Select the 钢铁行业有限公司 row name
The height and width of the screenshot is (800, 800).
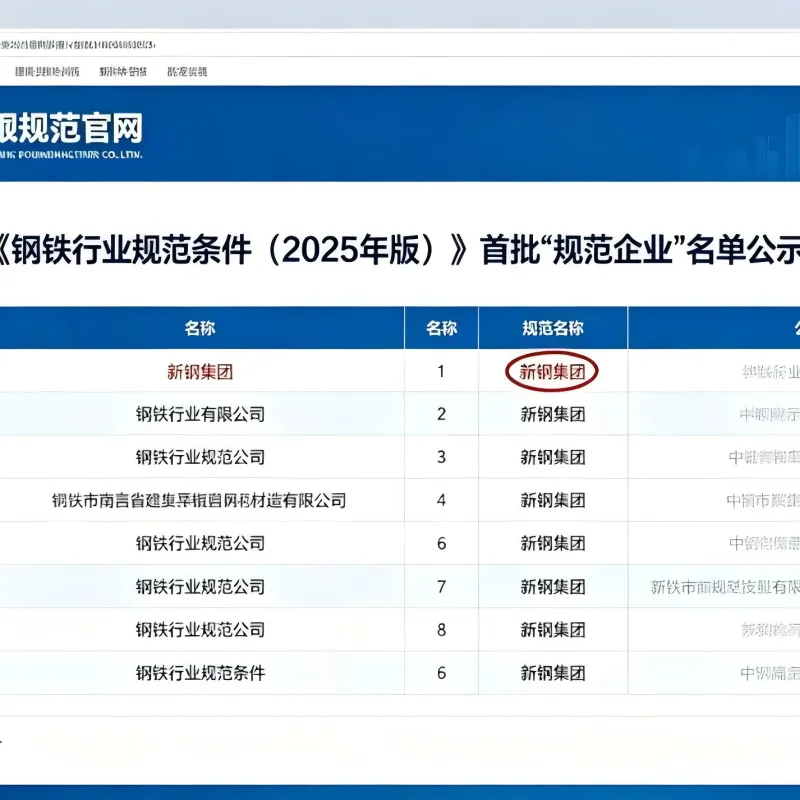(200, 414)
